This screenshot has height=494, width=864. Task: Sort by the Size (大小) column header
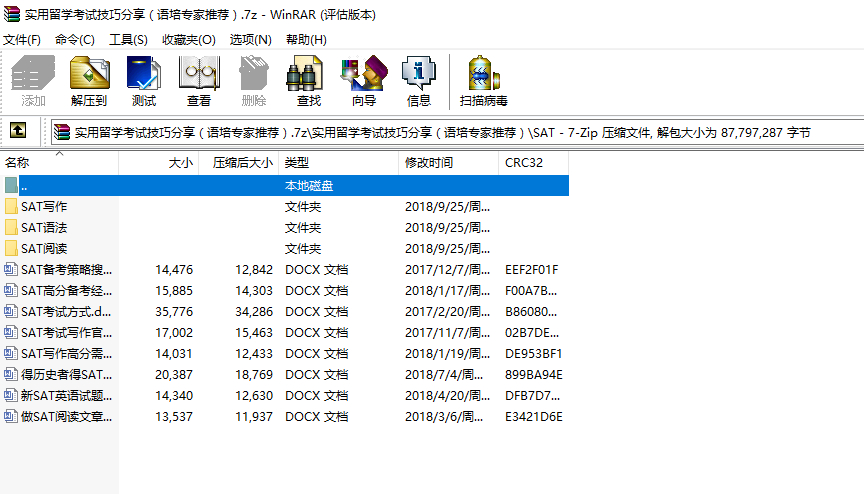[158, 162]
